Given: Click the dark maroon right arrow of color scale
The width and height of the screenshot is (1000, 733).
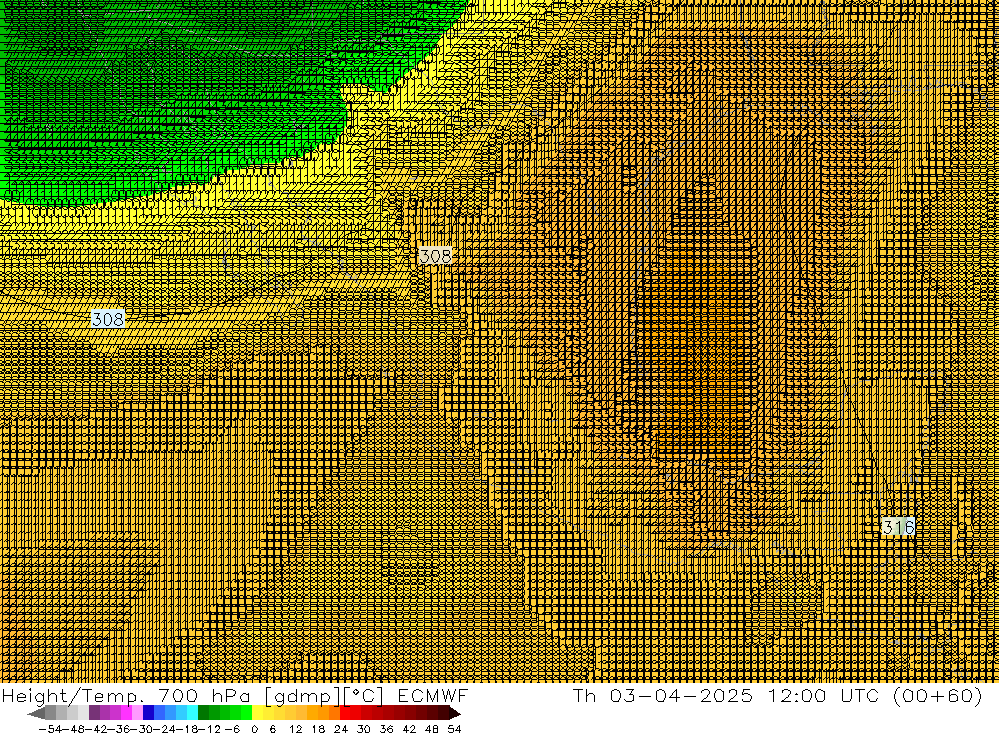Looking at the screenshot, I should 455,713.
